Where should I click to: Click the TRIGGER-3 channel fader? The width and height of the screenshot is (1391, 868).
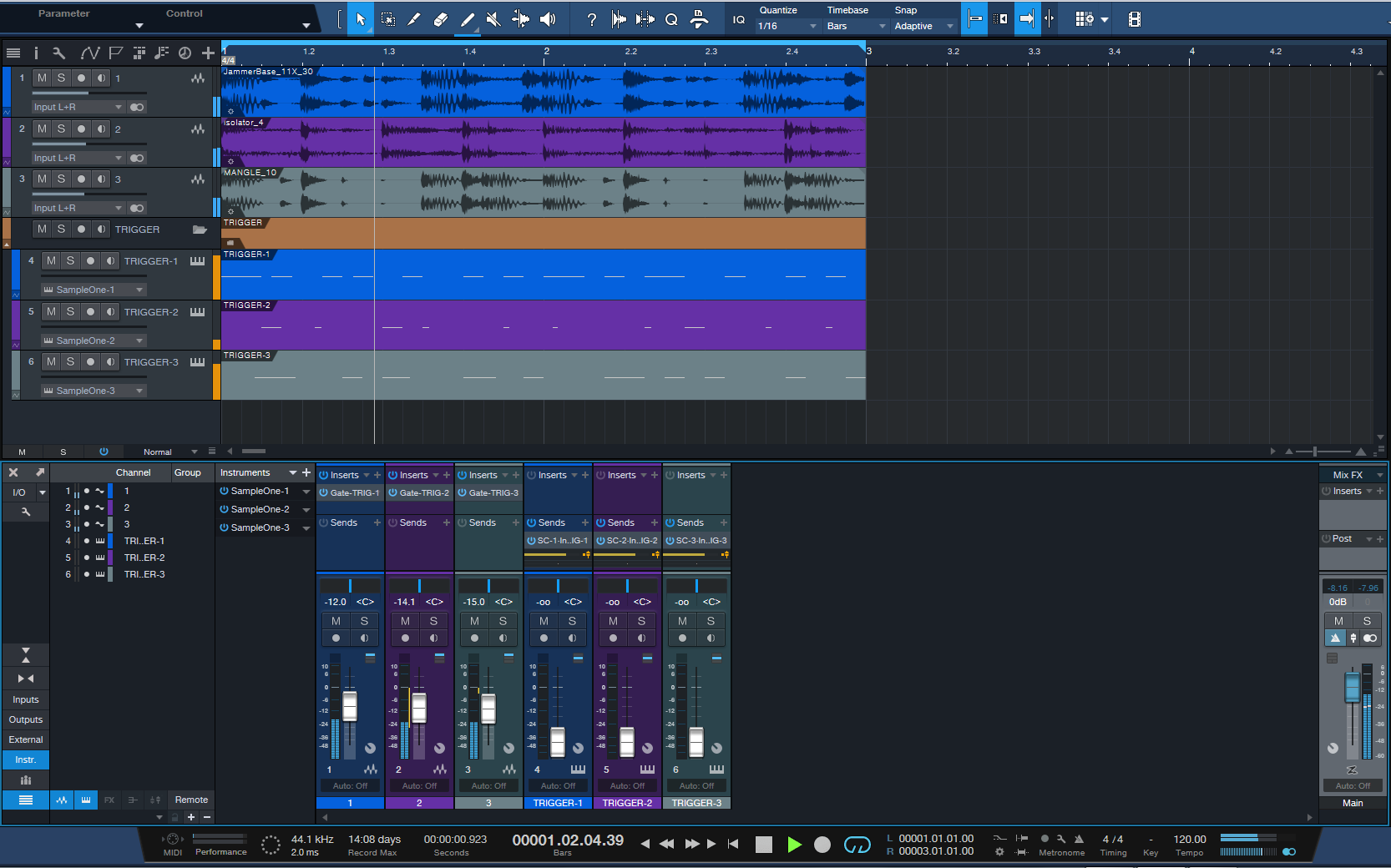tap(696, 742)
